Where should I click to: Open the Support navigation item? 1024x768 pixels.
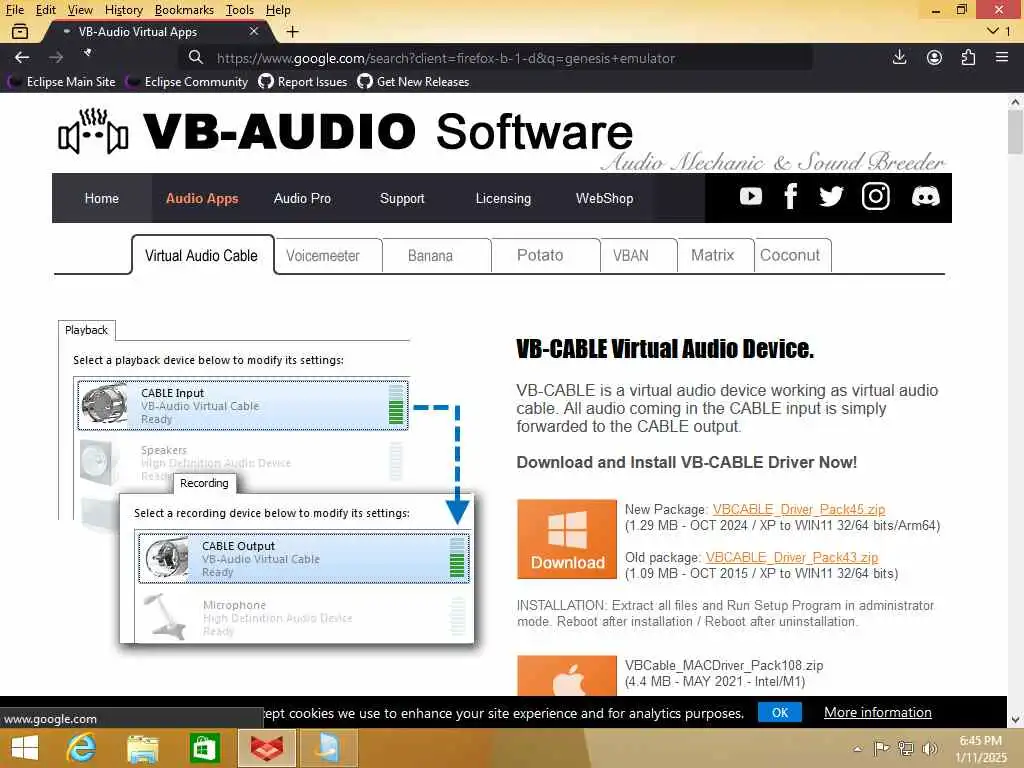(x=402, y=198)
